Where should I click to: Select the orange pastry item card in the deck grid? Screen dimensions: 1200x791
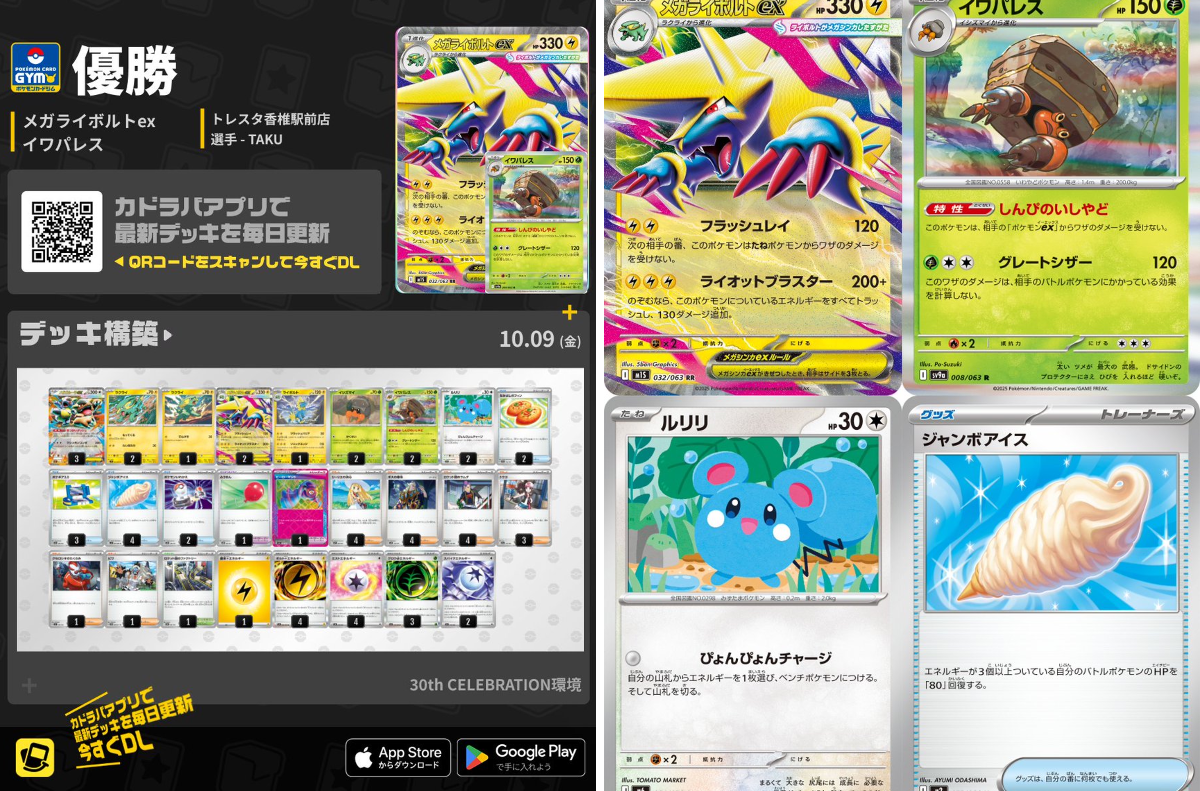coord(524,427)
